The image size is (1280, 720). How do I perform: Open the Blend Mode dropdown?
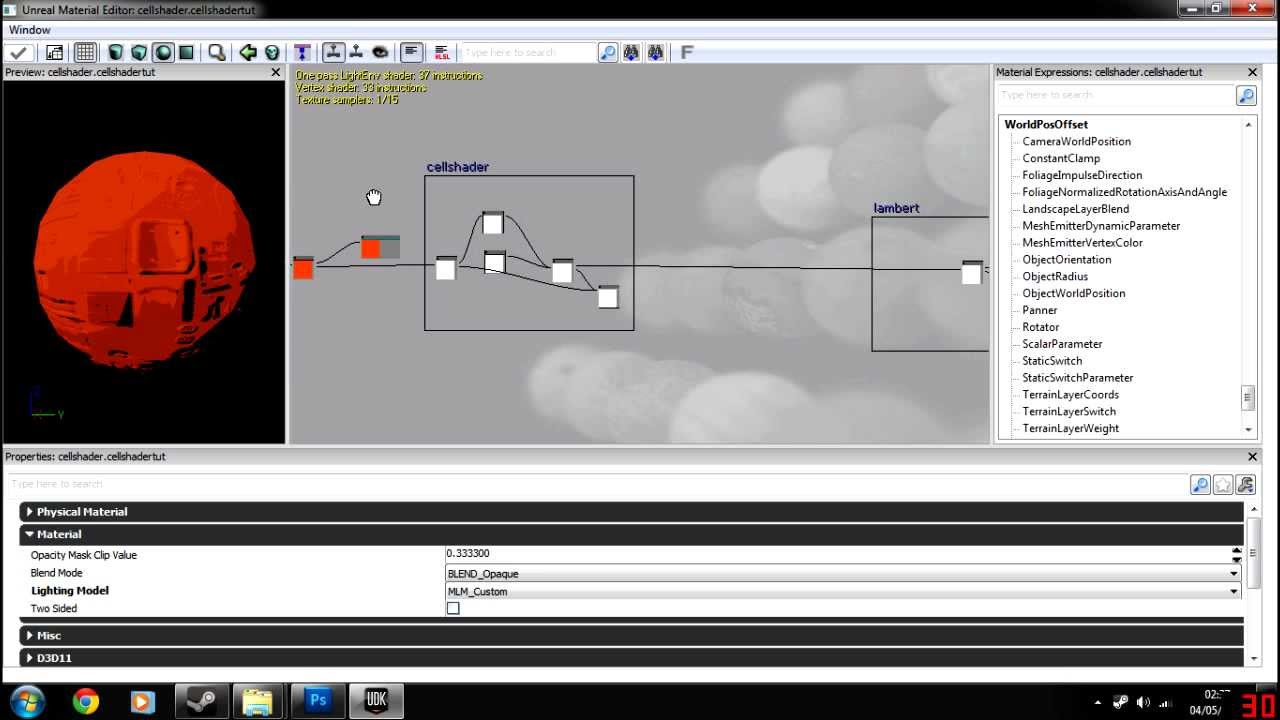coord(843,573)
